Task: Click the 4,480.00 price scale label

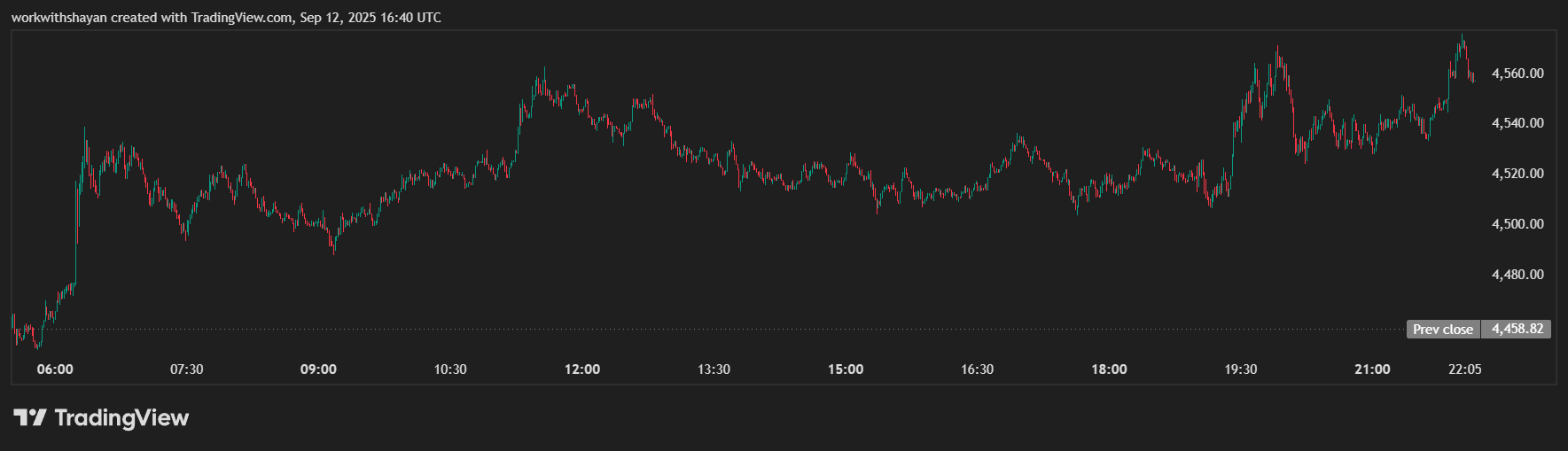Action: pyautogui.click(x=1517, y=275)
